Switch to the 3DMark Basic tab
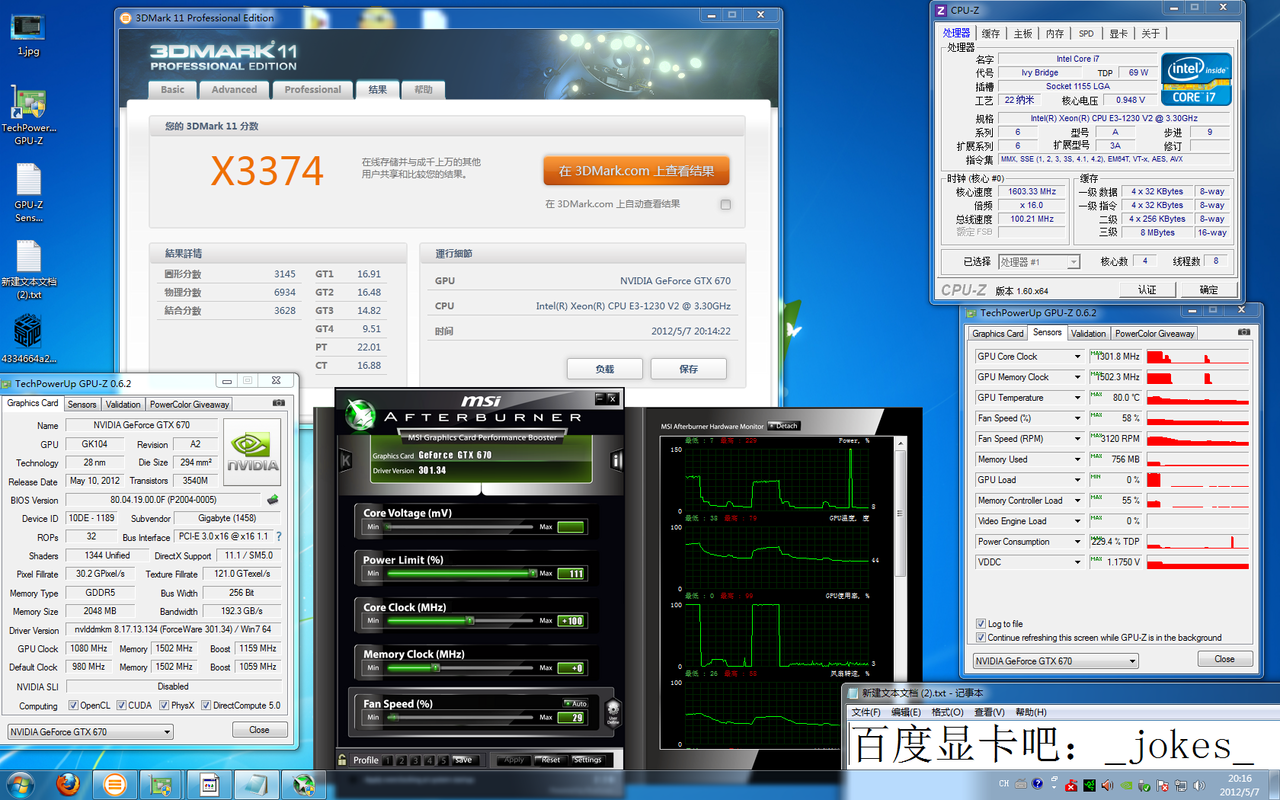Image resolution: width=1280 pixels, height=800 pixels. pyautogui.click(x=173, y=89)
